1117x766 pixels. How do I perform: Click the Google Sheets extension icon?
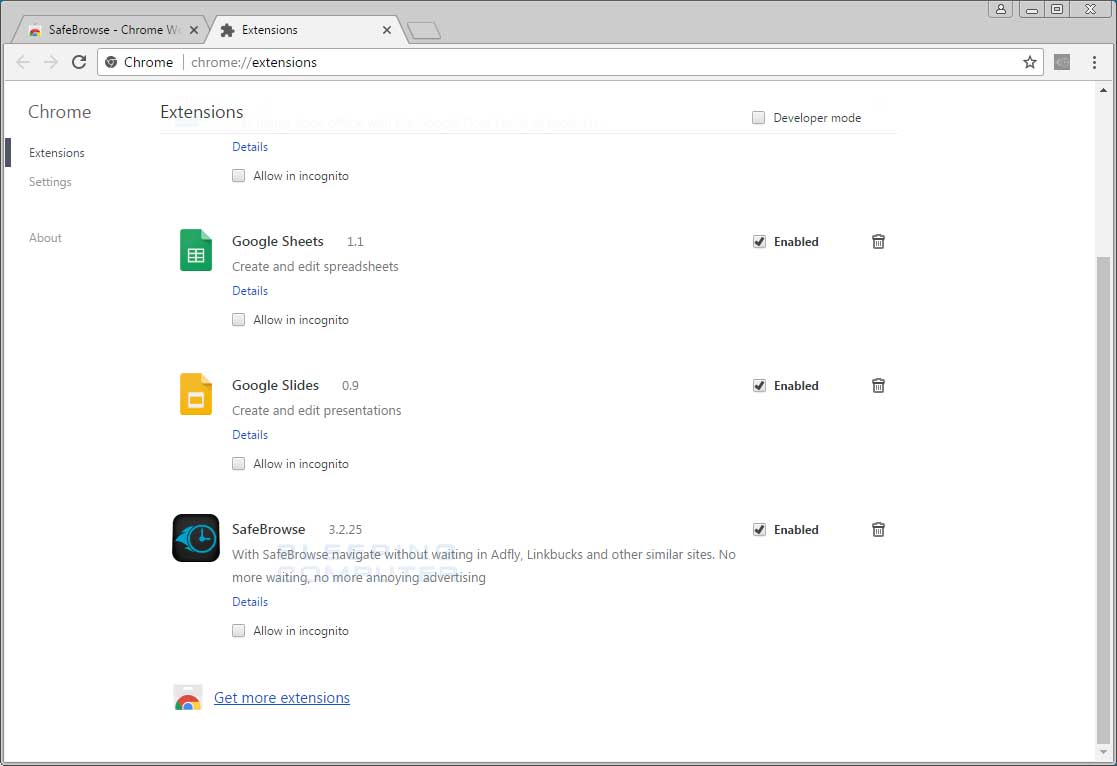pos(195,250)
